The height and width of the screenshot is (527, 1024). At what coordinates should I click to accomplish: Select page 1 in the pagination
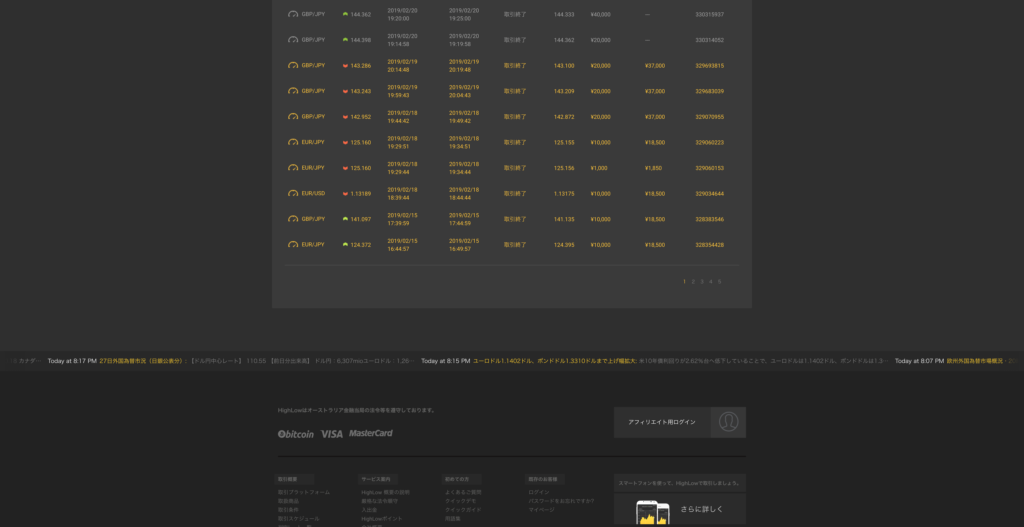coord(684,281)
